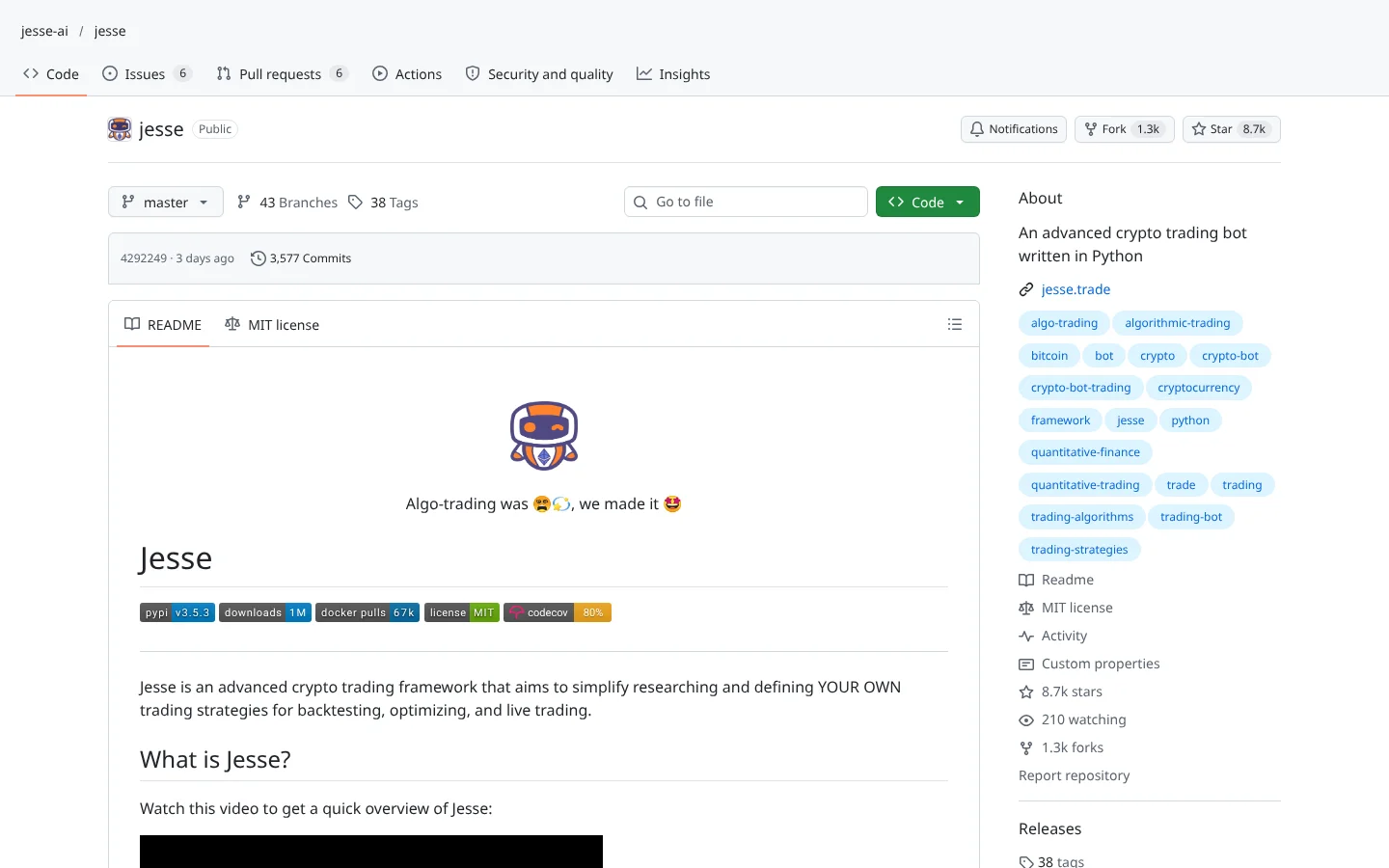Image resolution: width=1389 pixels, height=868 pixels.
Task: Select the crypto-bot-trading topic tag
Action: pos(1080,388)
